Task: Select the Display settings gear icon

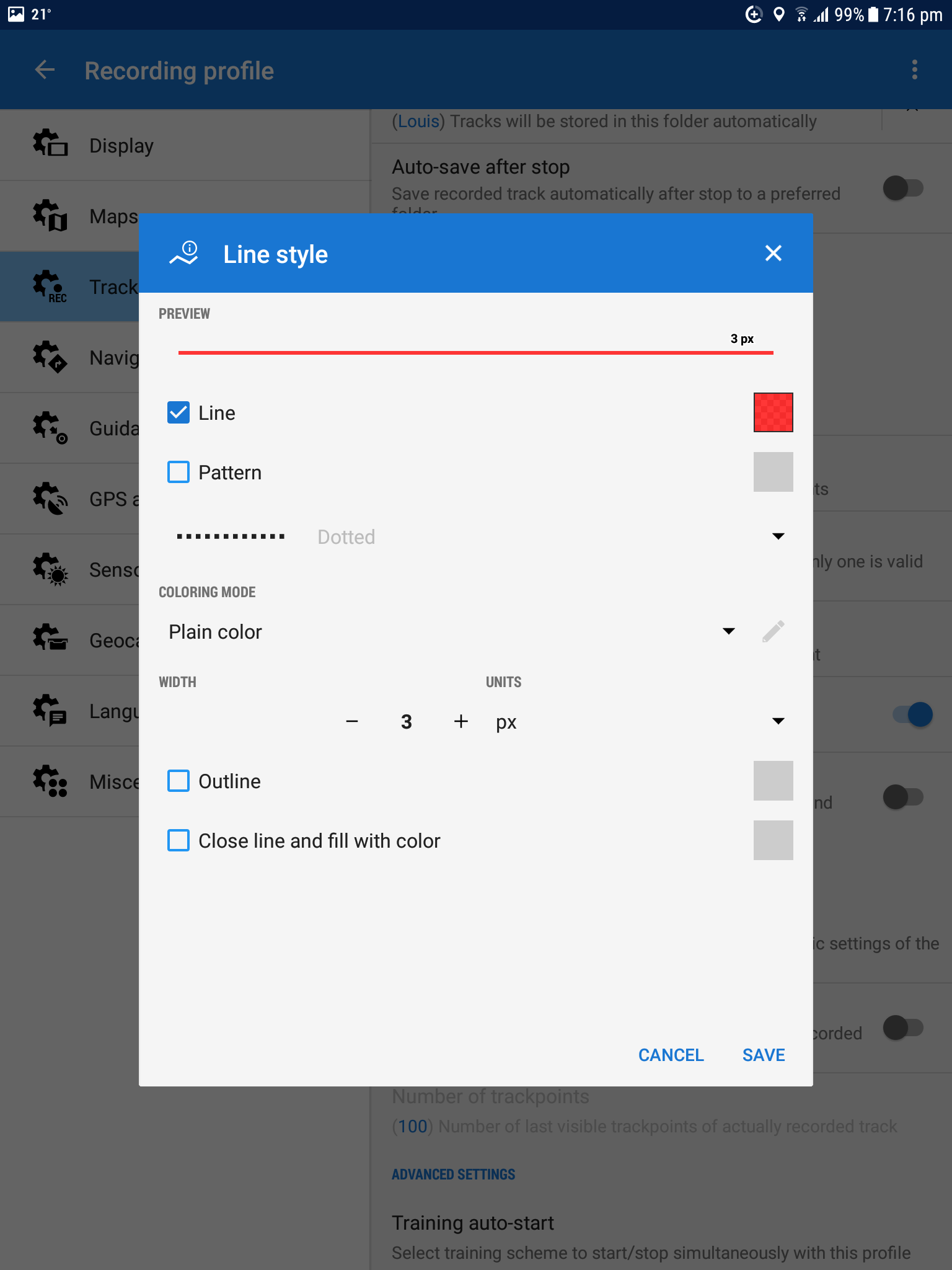Action: pos(50,144)
